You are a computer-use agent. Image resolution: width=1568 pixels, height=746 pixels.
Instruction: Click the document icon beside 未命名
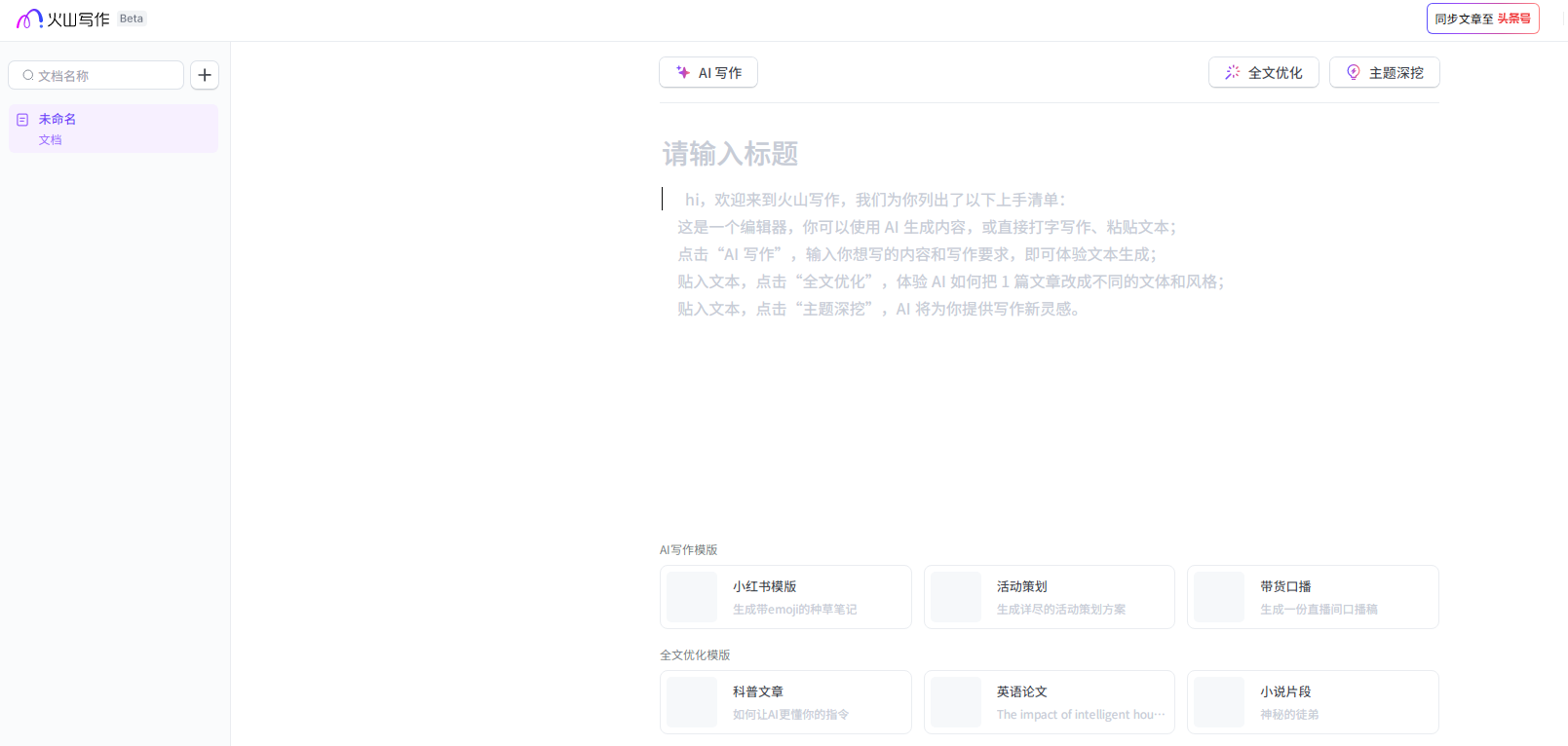pos(22,120)
